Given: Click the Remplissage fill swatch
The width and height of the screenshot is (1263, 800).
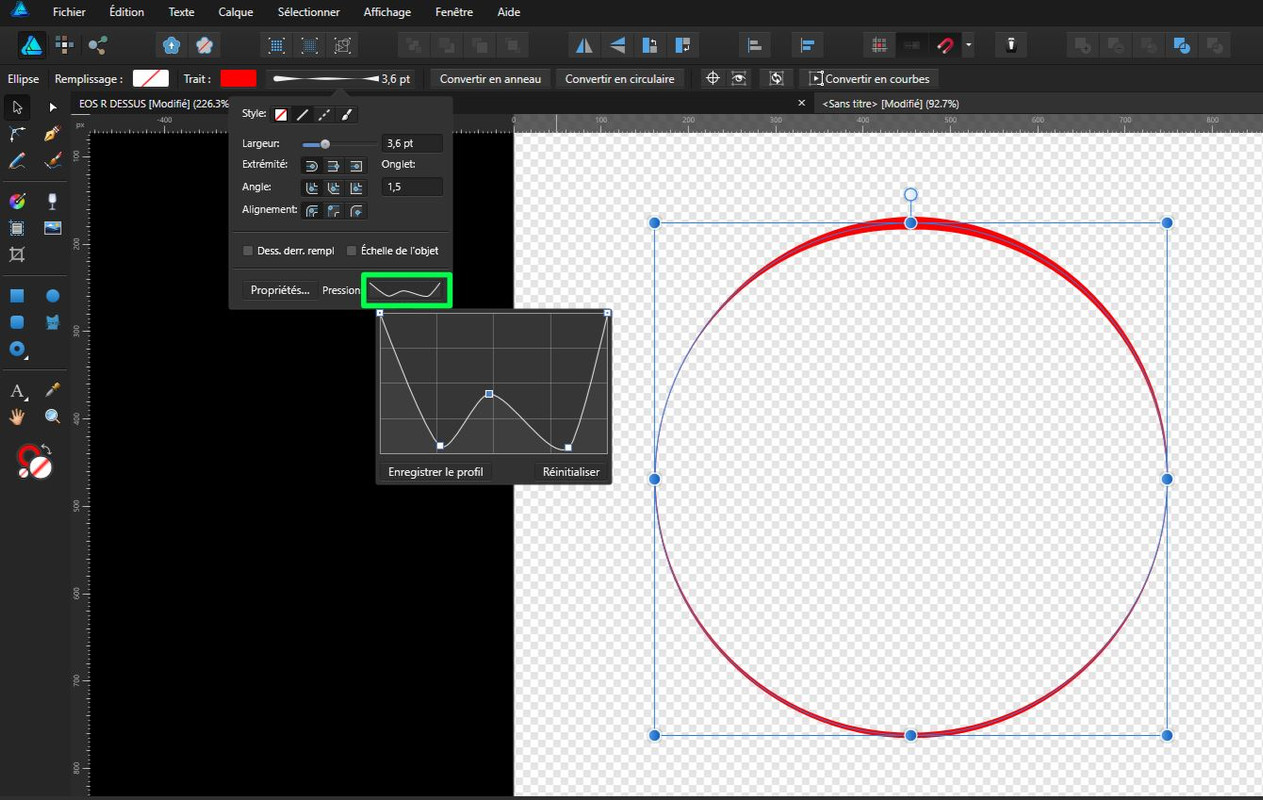Looking at the screenshot, I should 151,79.
